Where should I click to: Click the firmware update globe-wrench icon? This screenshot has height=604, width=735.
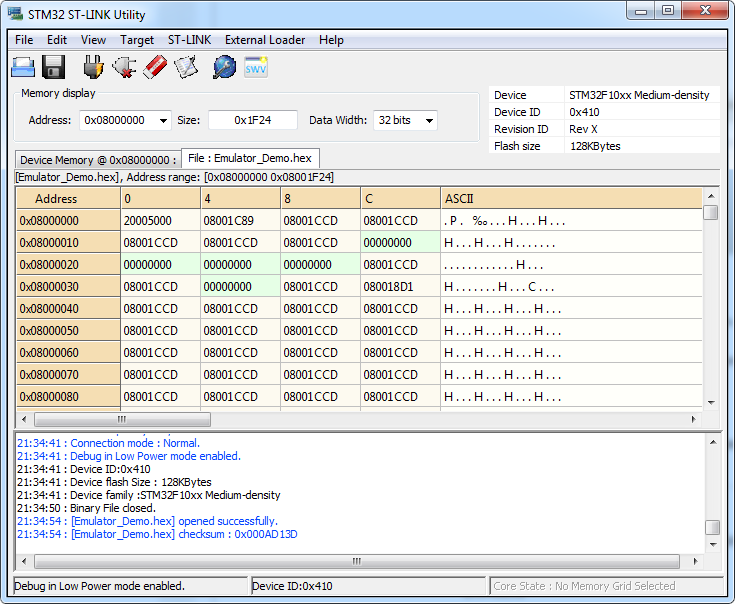(225, 67)
